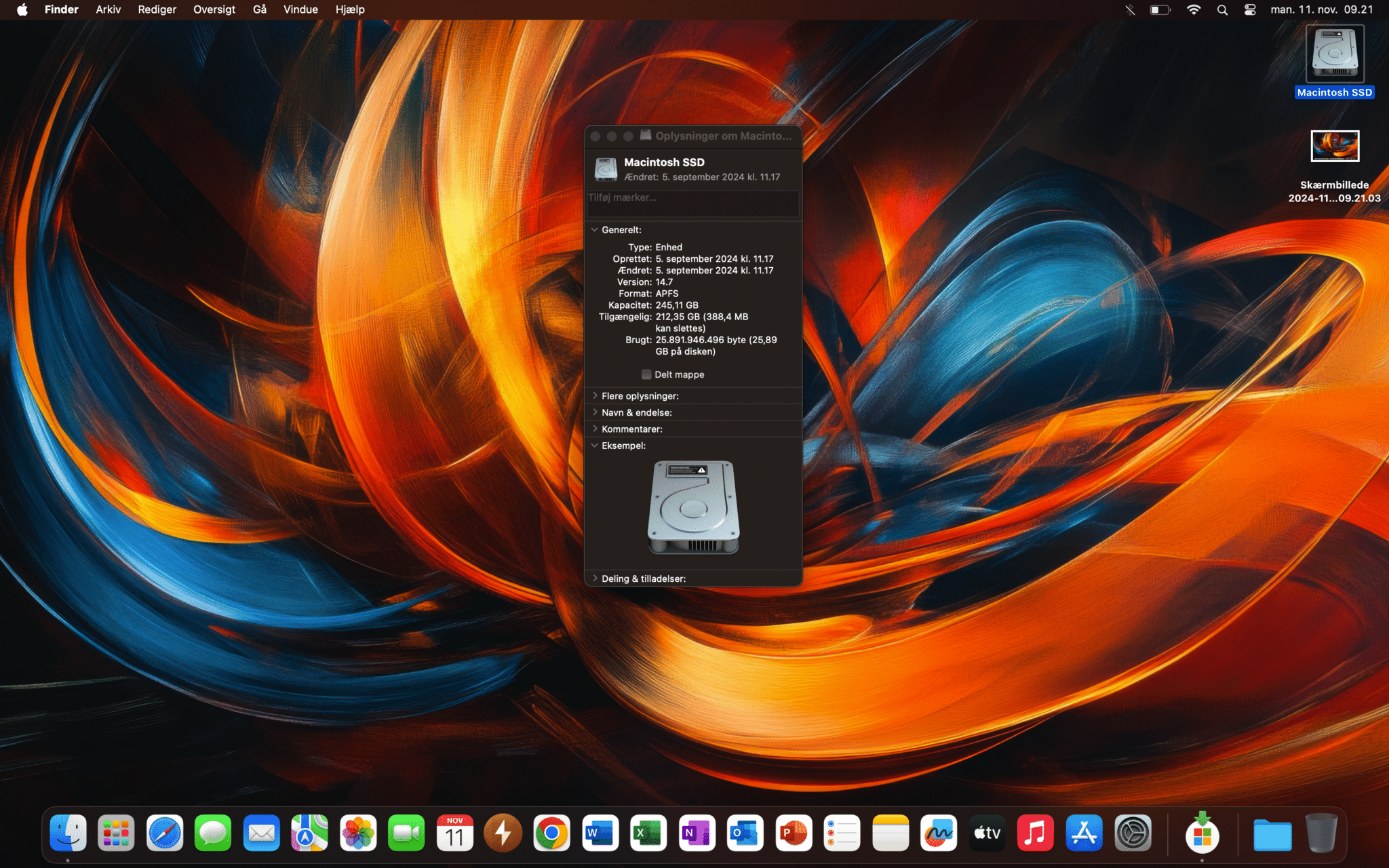Viewport: 1389px width, 868px height.
Task: Expand the Kommentarer section
Action: click(595, 429)
